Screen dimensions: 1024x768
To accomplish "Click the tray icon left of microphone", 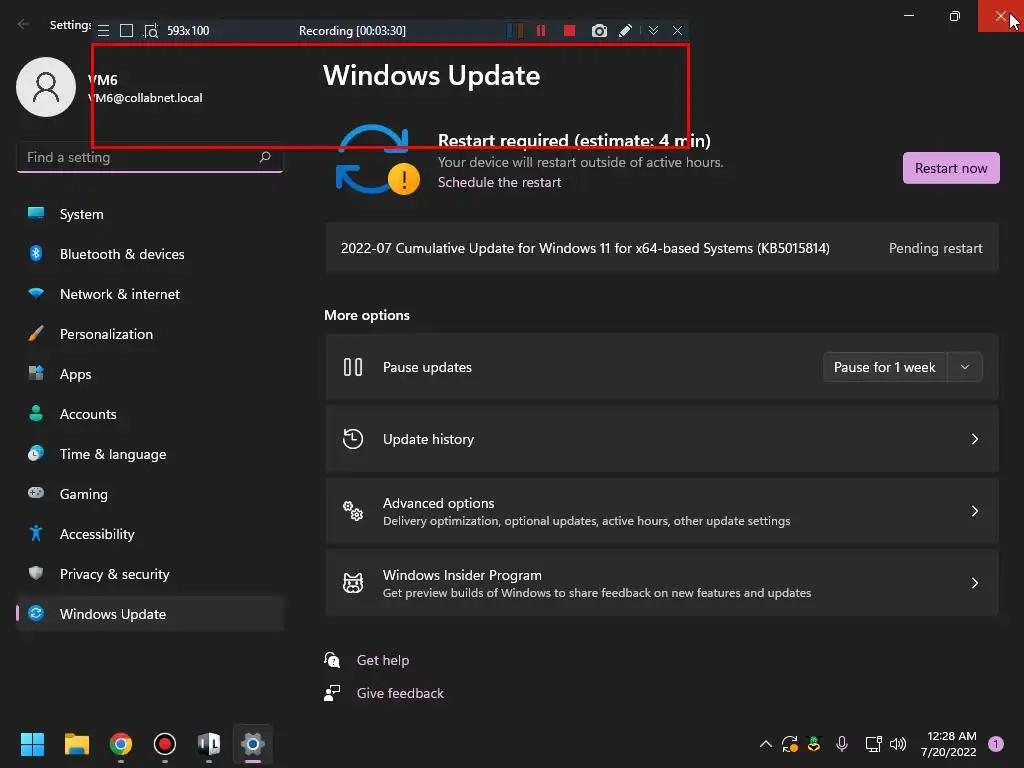I will [814, 744].
